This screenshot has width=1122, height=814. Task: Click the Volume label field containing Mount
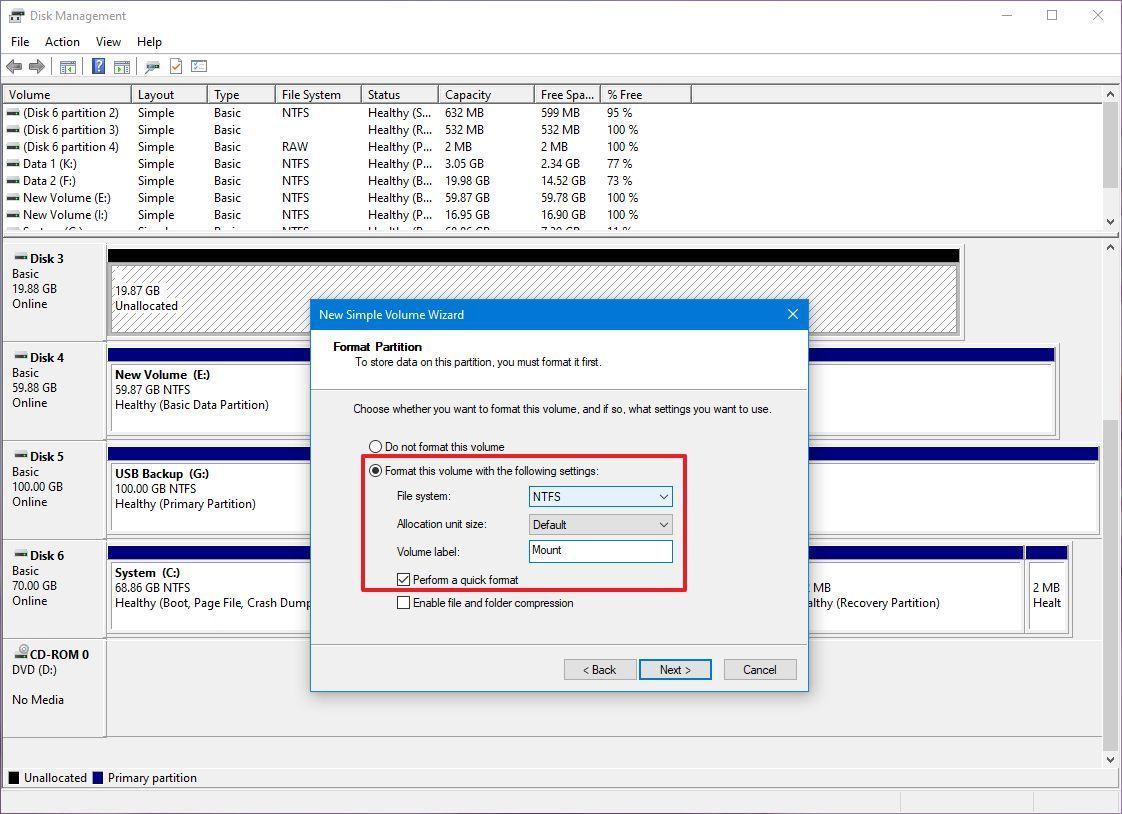click(600, 551)
